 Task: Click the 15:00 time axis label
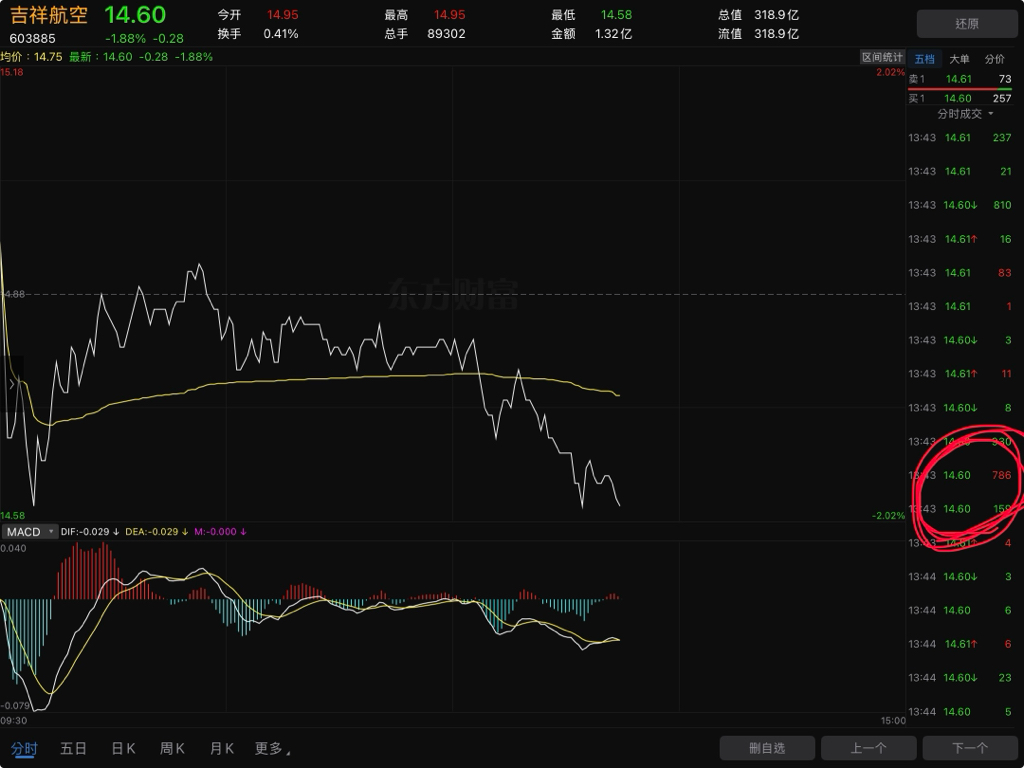[893, 721]
